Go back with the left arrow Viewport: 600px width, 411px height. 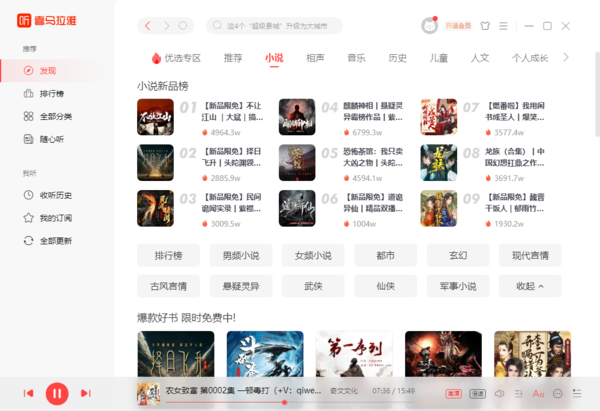pyautogui.click(x=148, y=26)
